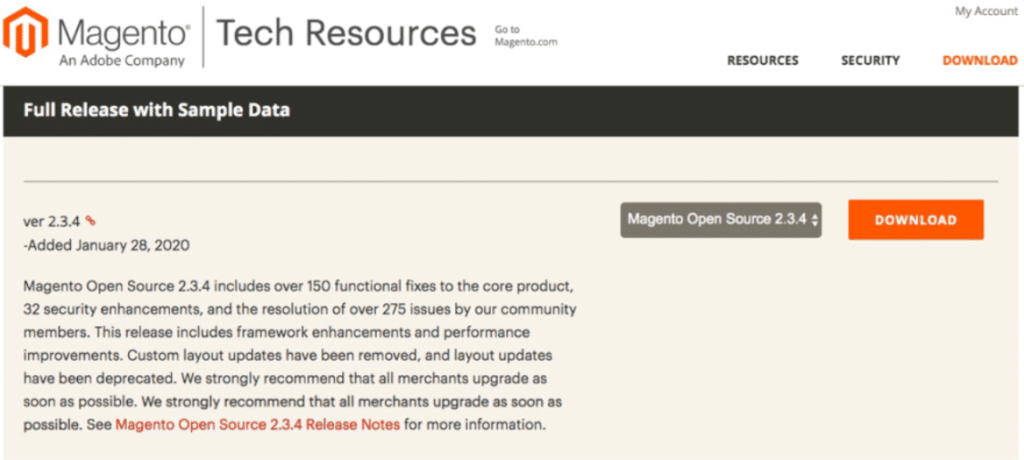The image size is (1024, 460).
Task: Click the permalink icon beside ver 2.3.4
Action: pyautogui.click(x=91, y=221)
